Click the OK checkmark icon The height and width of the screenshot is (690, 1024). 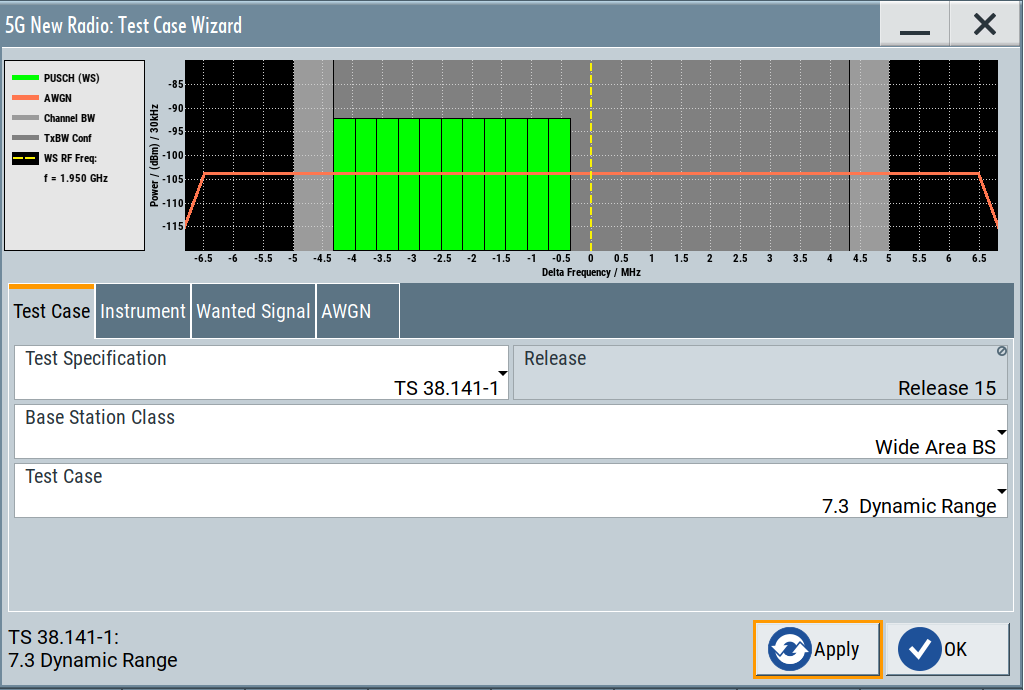pos(920,649)
